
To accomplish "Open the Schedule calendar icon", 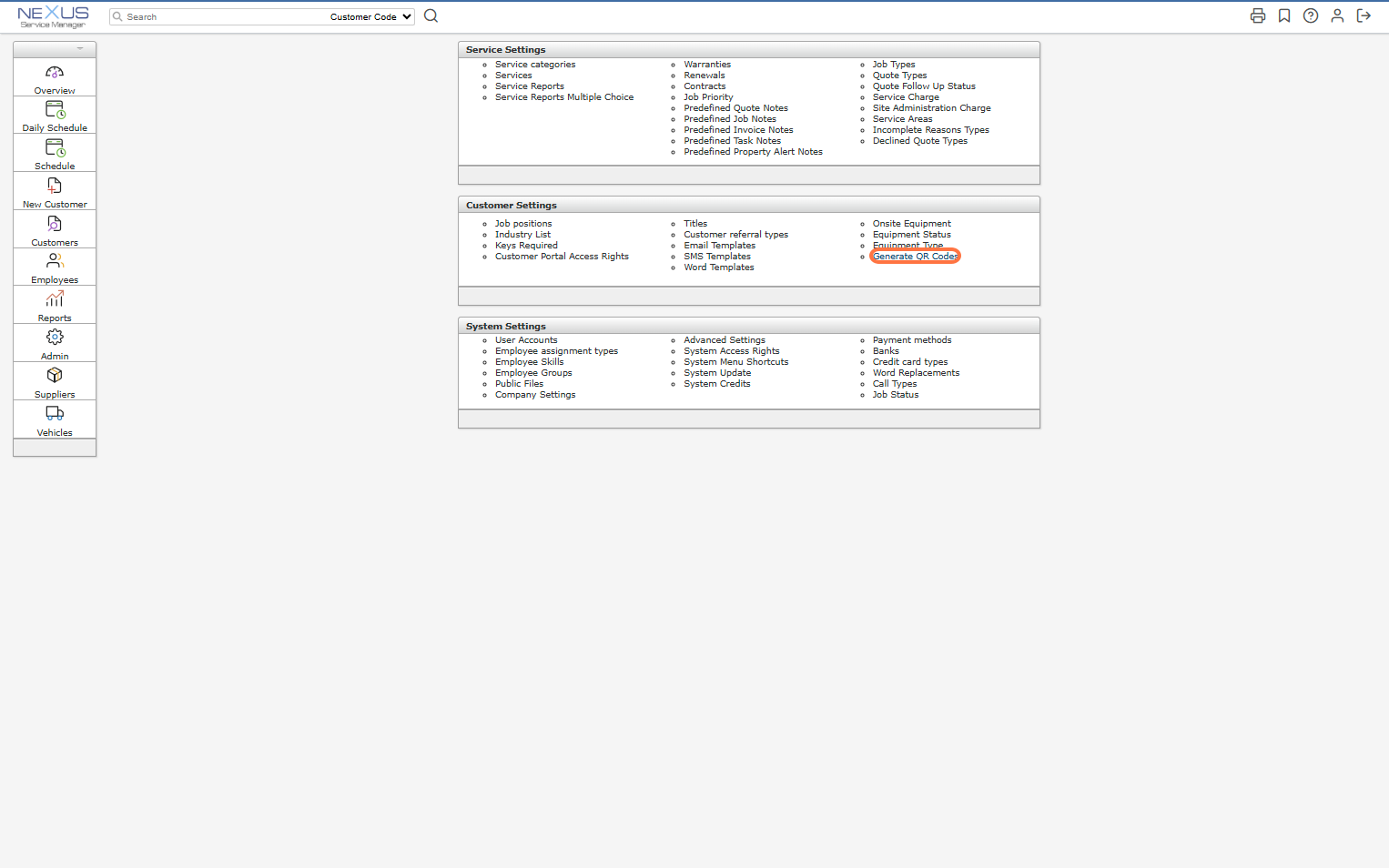I will (55, 147).
